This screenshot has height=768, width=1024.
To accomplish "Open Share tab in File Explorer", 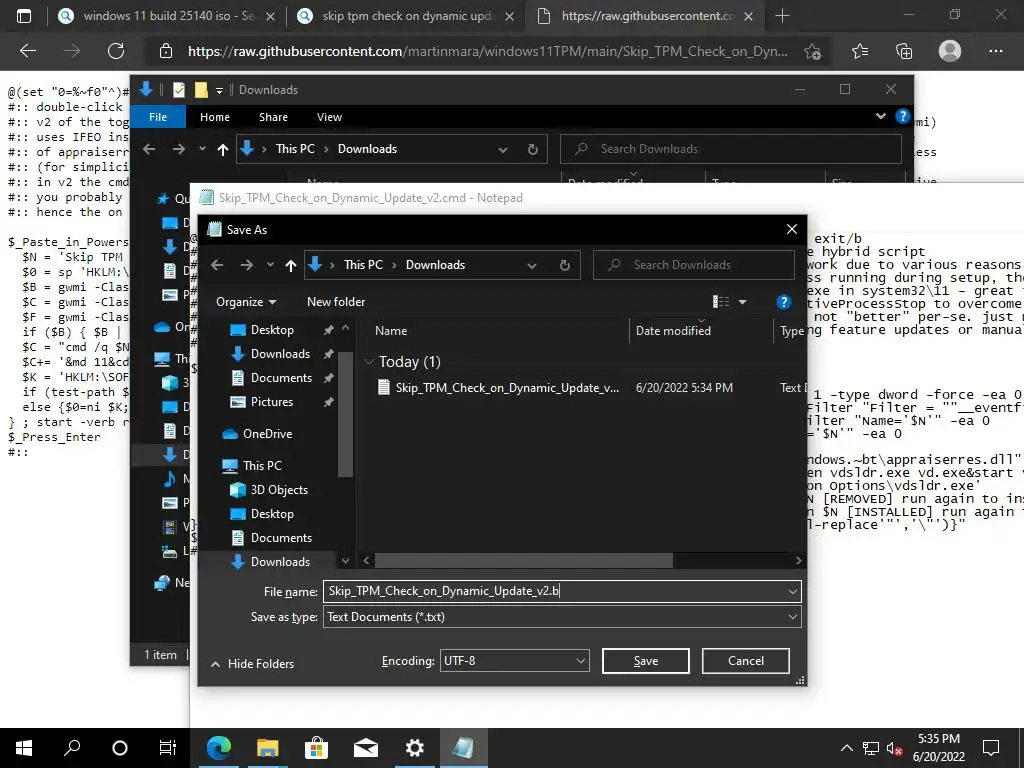I will click(x=273, y=117).
